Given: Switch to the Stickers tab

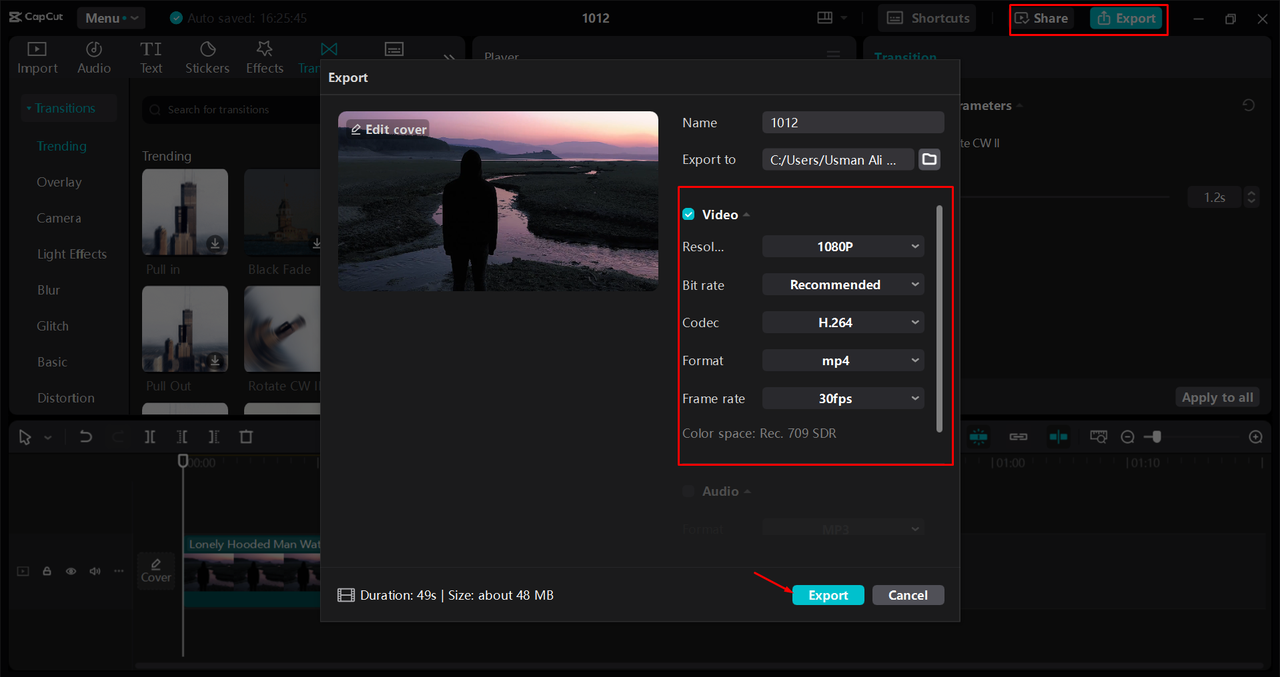Looking at the screenshot, I should tap(207, 58).
